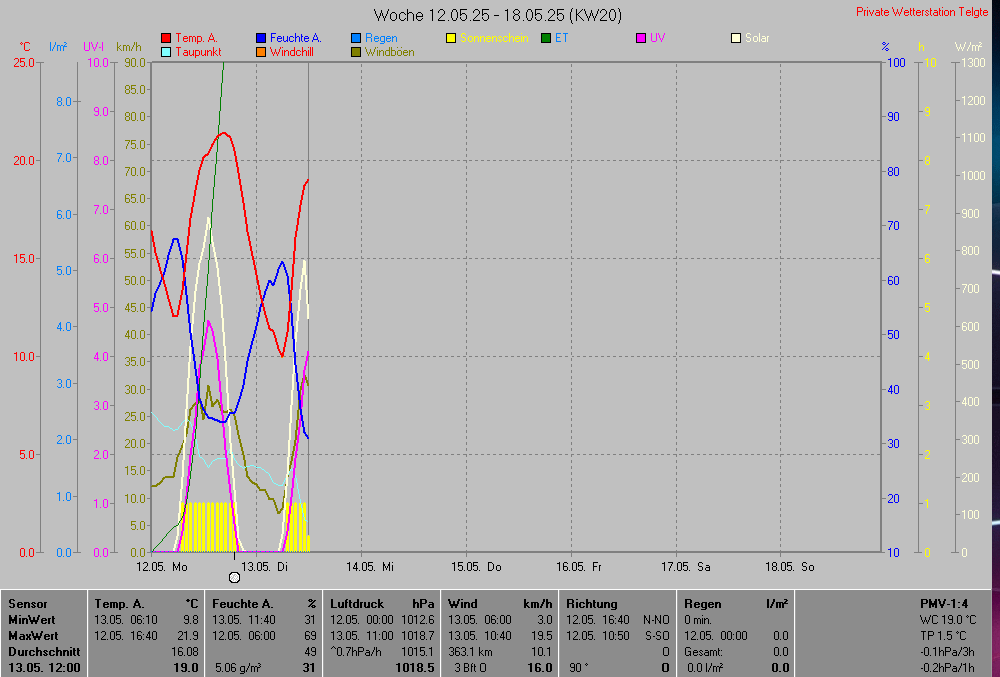The image size is (1000, 677).
Task: Click the '-0.2hPa/1h' pressure tendency
Action: [947, 668]
